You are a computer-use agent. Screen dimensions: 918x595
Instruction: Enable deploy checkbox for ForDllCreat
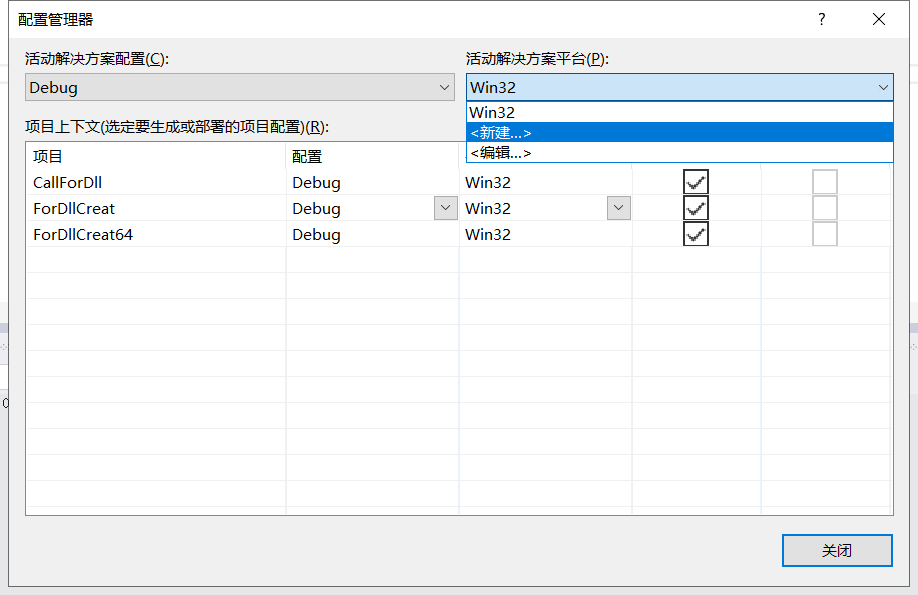pyautogui.click(x=825, y=208)
